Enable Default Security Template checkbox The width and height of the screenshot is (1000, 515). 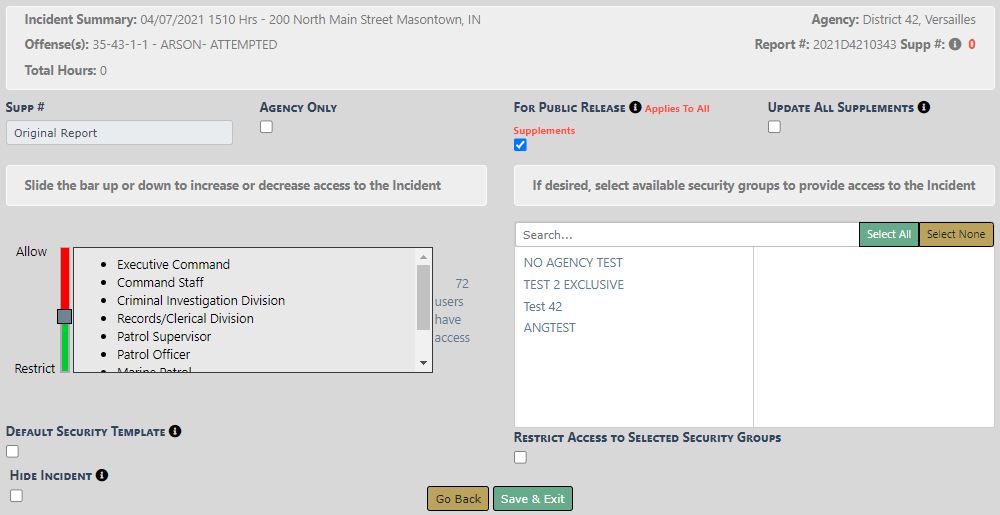pos(12,451)
